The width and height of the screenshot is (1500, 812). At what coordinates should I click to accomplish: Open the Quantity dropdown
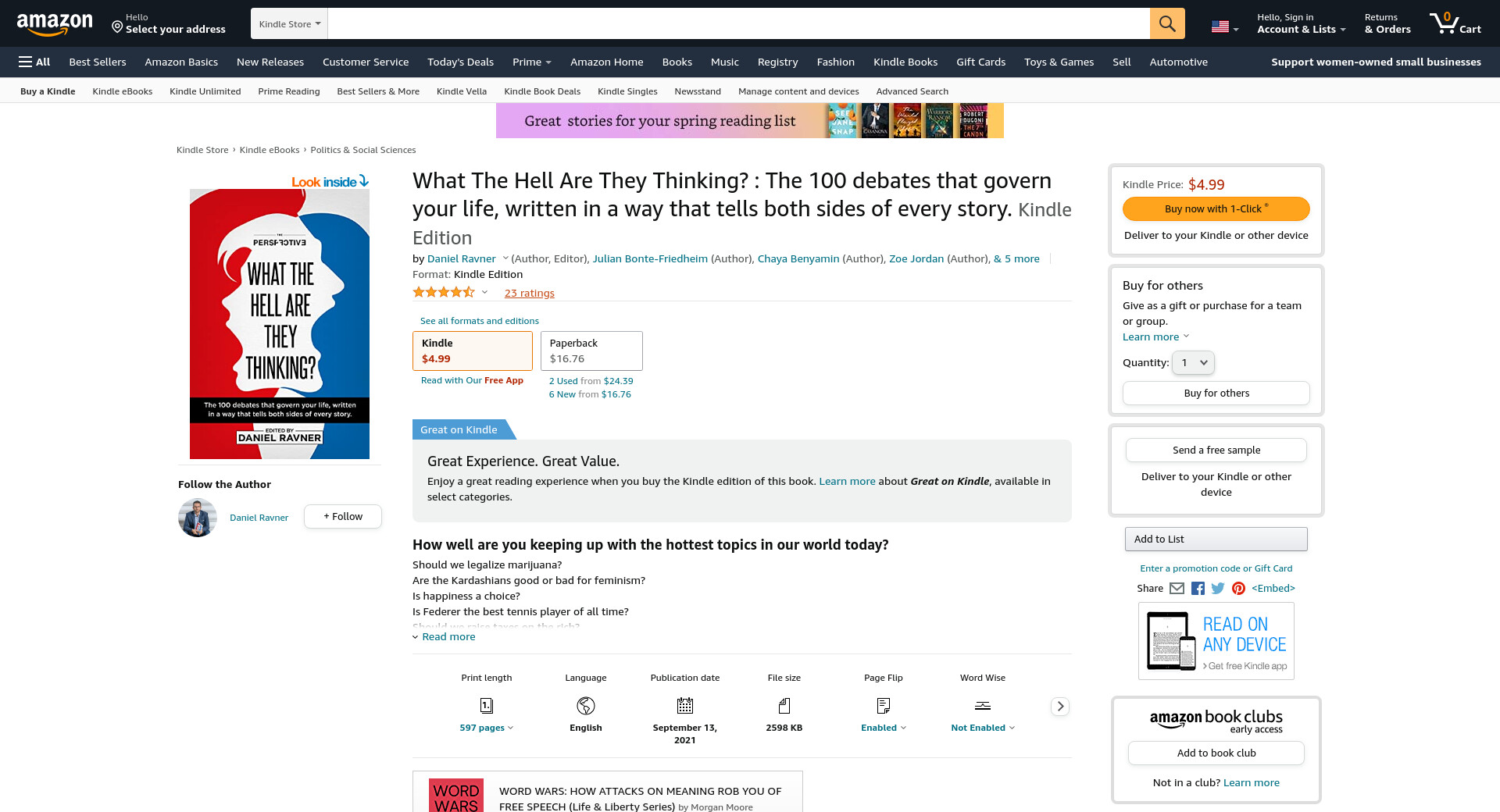(x=1193, y=362)
